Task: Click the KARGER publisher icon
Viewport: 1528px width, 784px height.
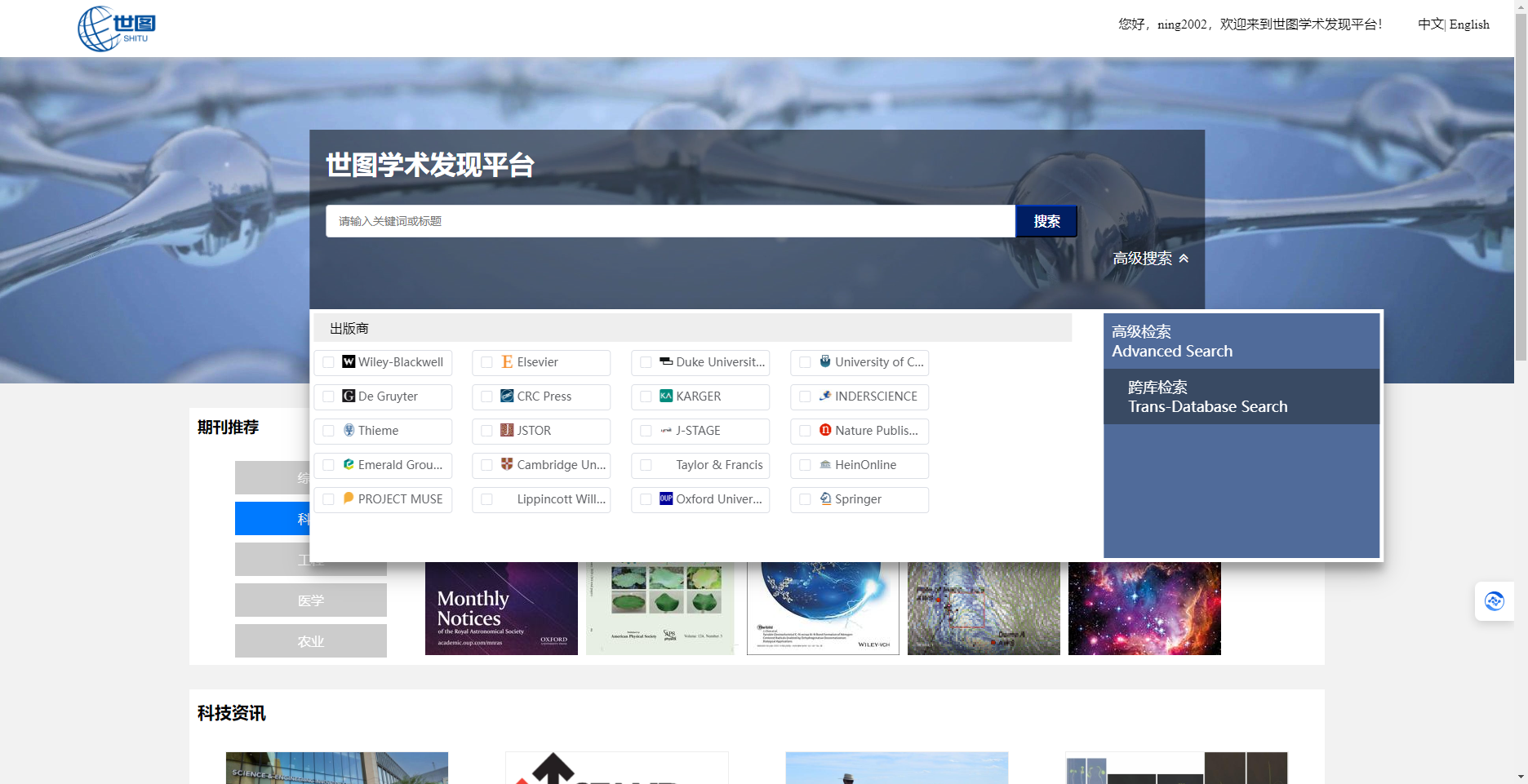Action: click(666, 396)
